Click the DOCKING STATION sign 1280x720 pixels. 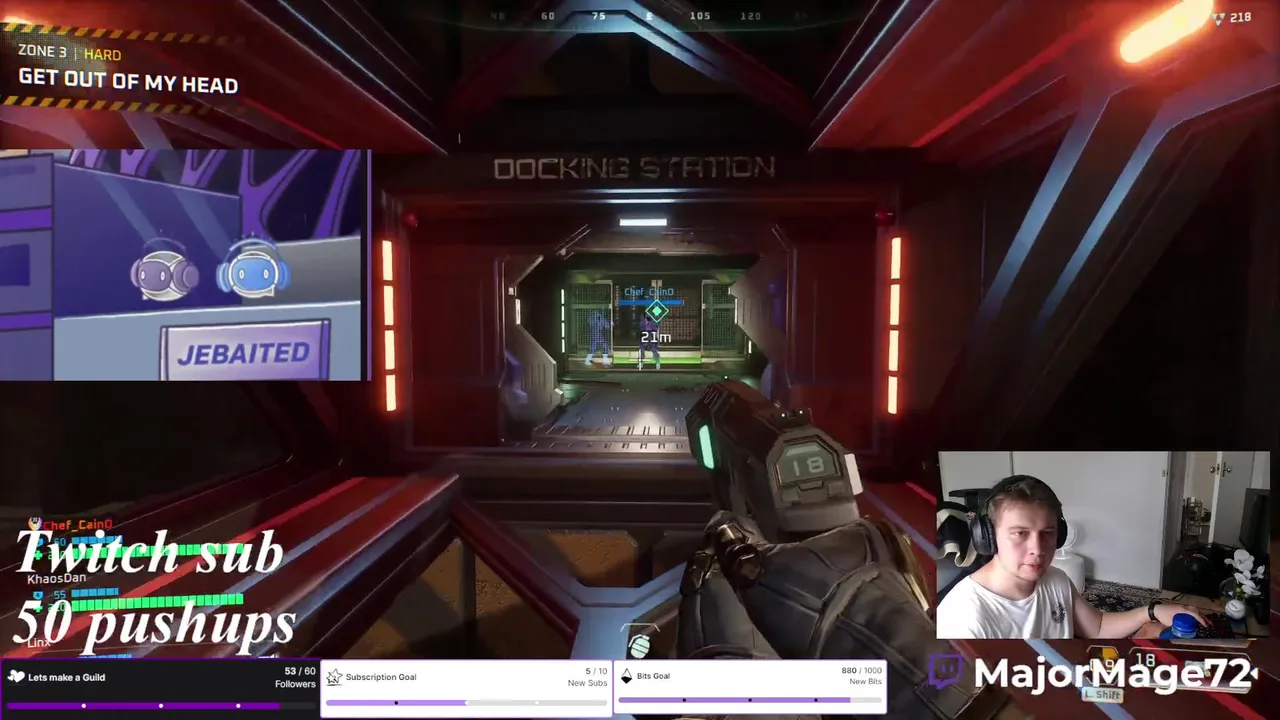click(x=634, y=168)
